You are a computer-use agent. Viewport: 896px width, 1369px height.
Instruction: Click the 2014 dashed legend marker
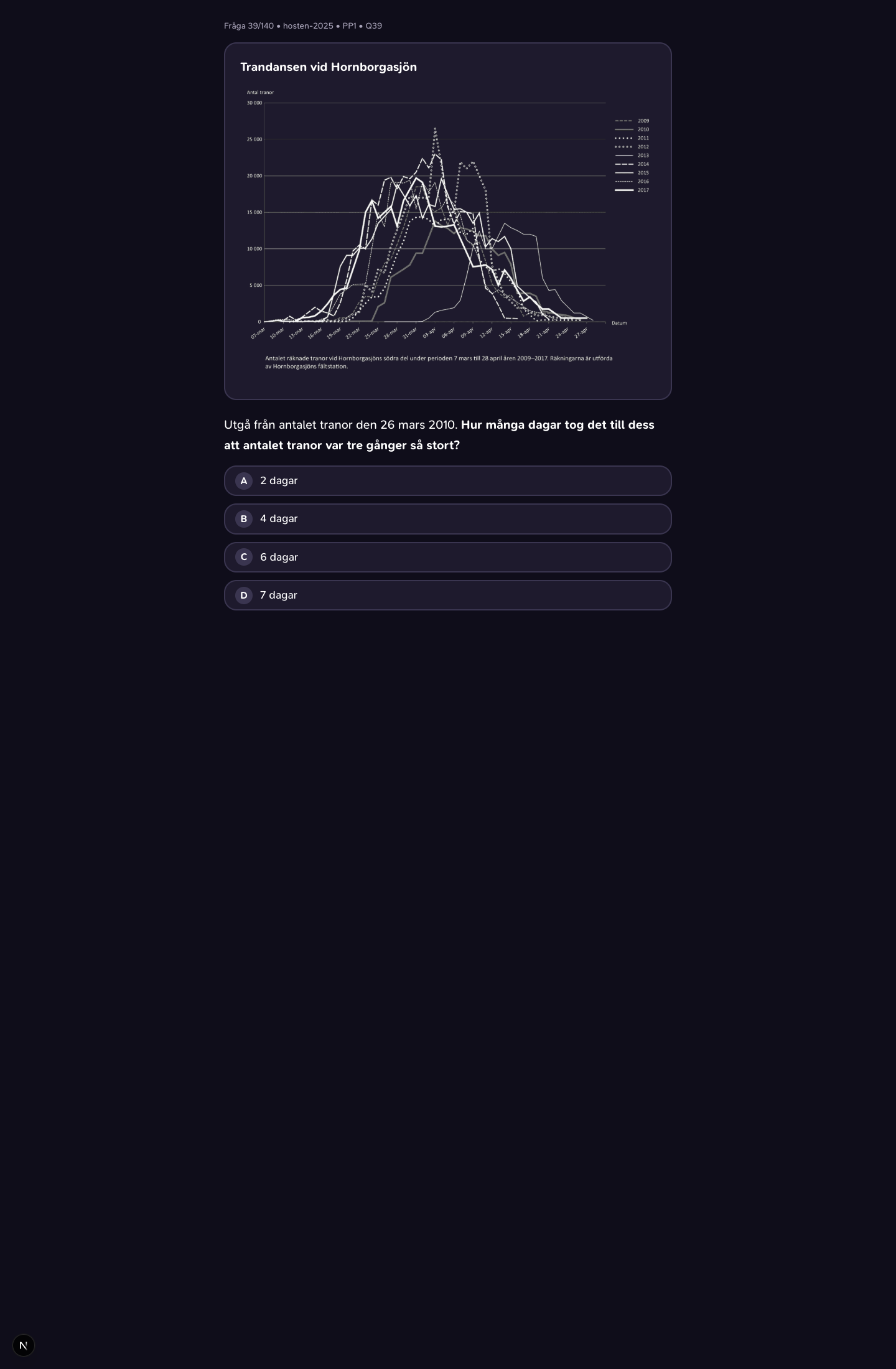point(624,164)
